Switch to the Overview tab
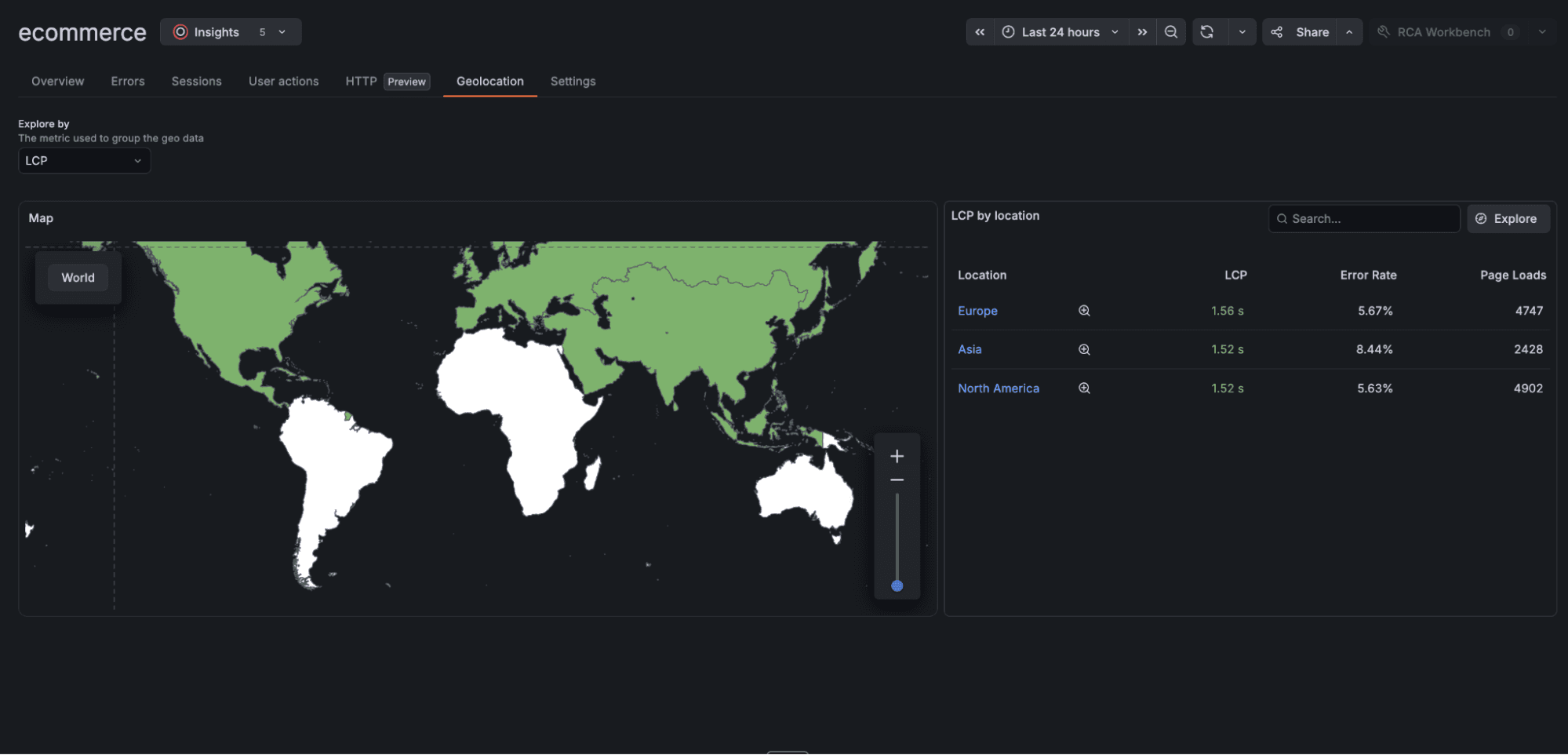The height and width of the screenshot is (755, 1568). pyautogui.click(x=57, y=81)
